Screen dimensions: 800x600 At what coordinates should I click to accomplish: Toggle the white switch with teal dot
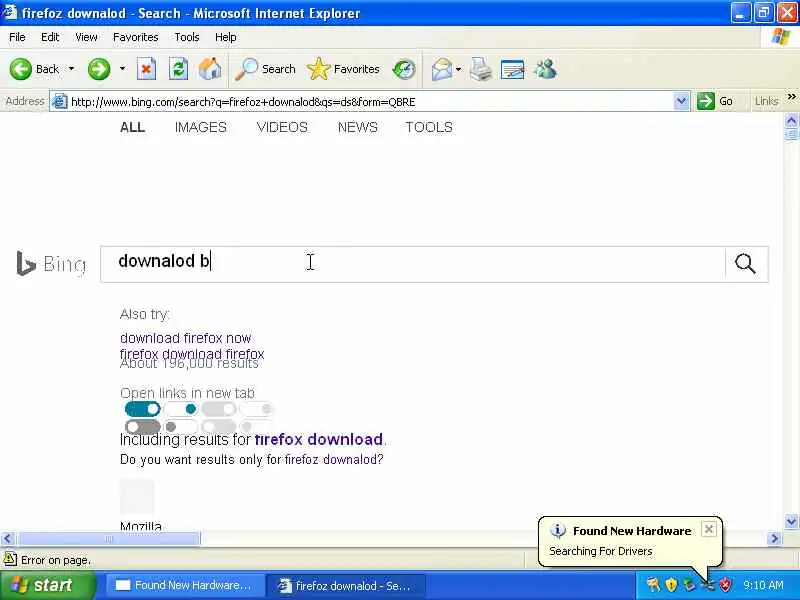point(181,409)
